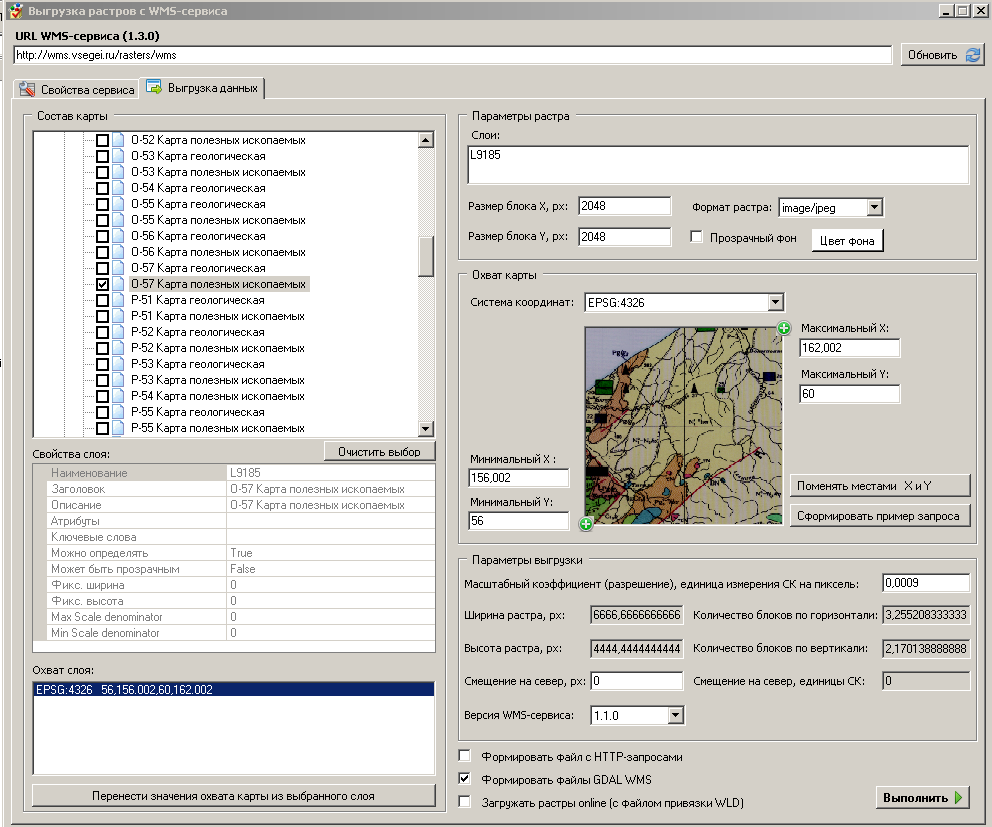Enable the Прозрачный фон checkbox
This screenshot has height=827, width=992.
pyautogui.click(x=698, y=238)
